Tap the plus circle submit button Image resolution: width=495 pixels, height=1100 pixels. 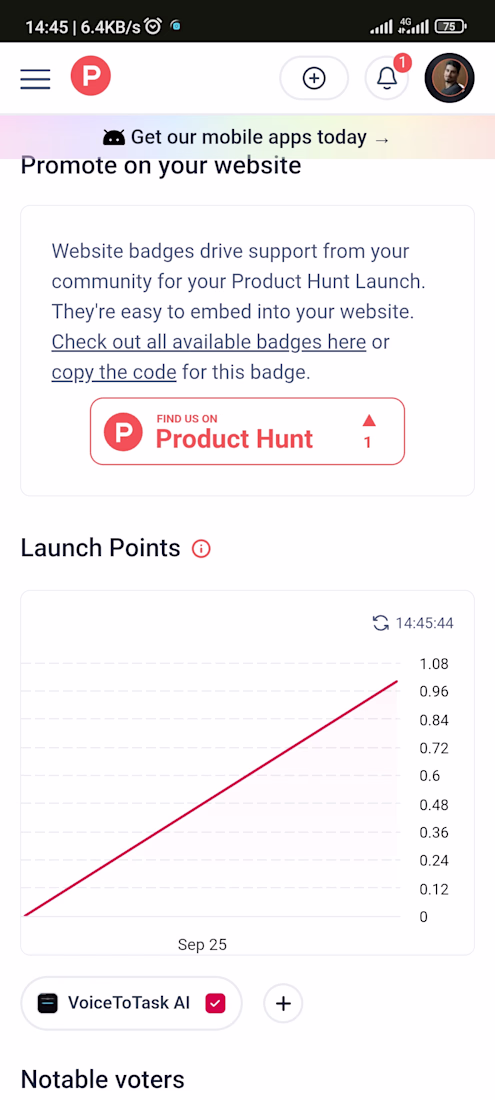point(314,78)
